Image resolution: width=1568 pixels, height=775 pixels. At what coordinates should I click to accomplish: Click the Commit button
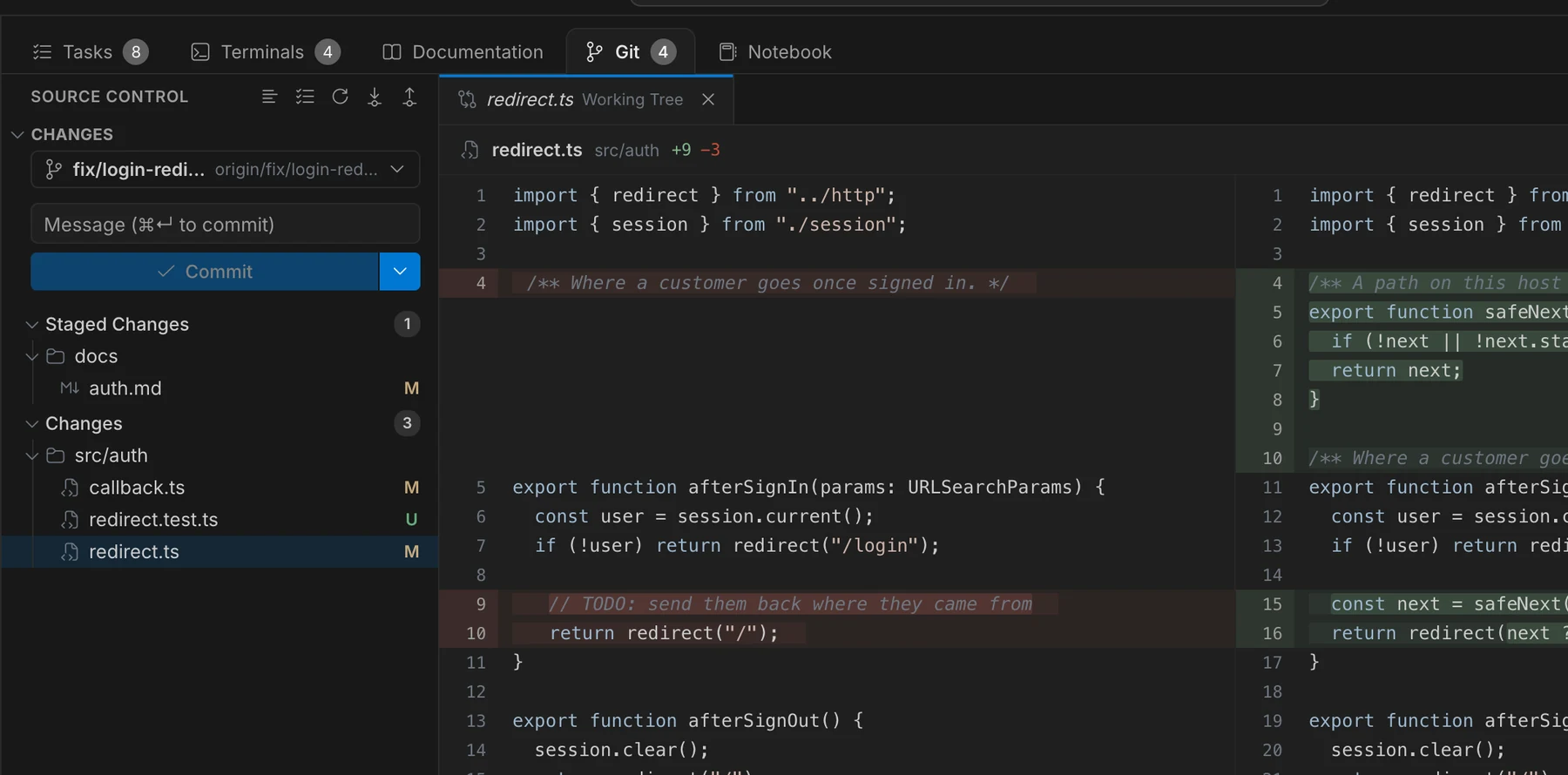coord(205,272)
